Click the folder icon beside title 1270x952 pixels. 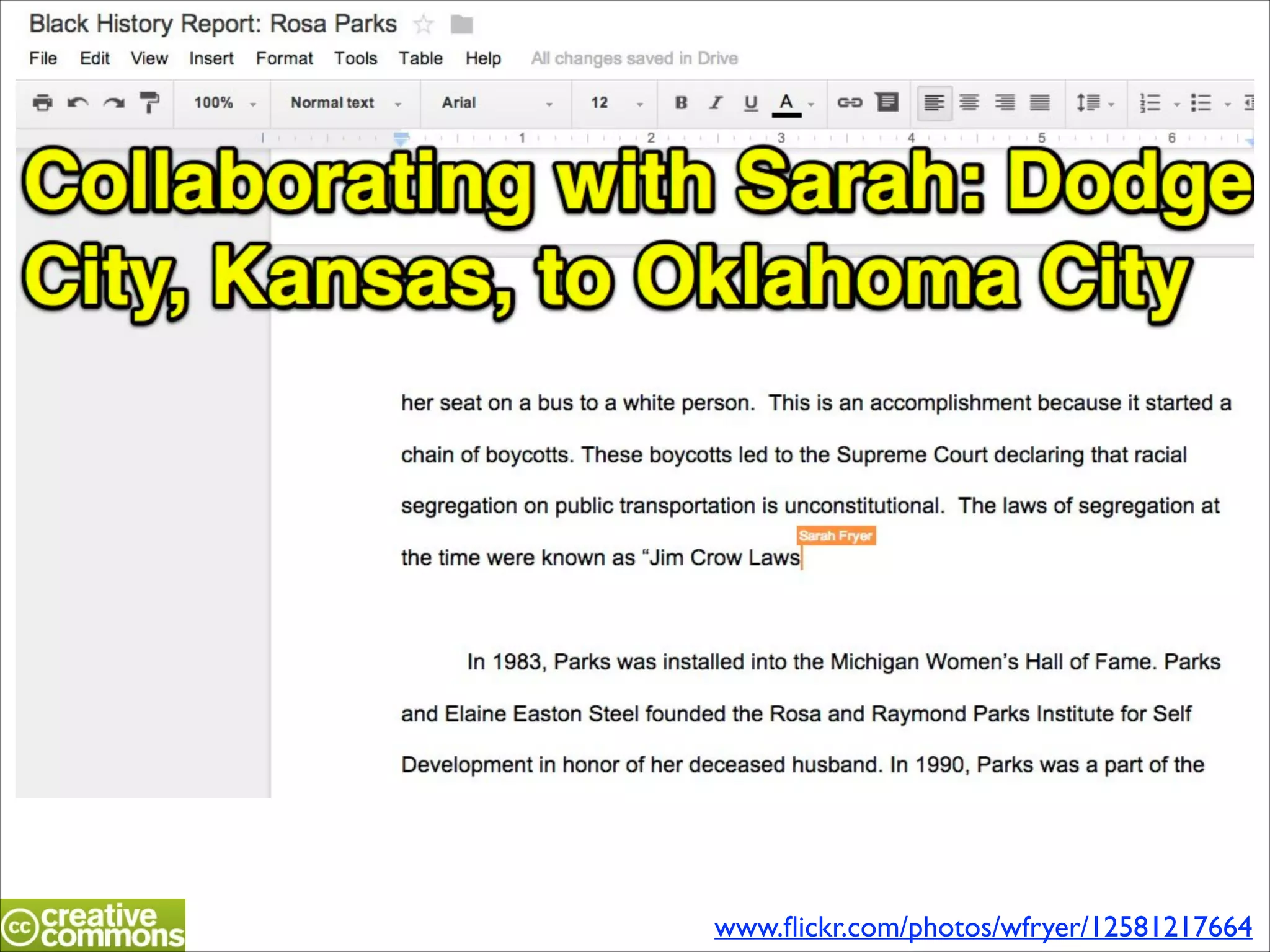point(461,25)
